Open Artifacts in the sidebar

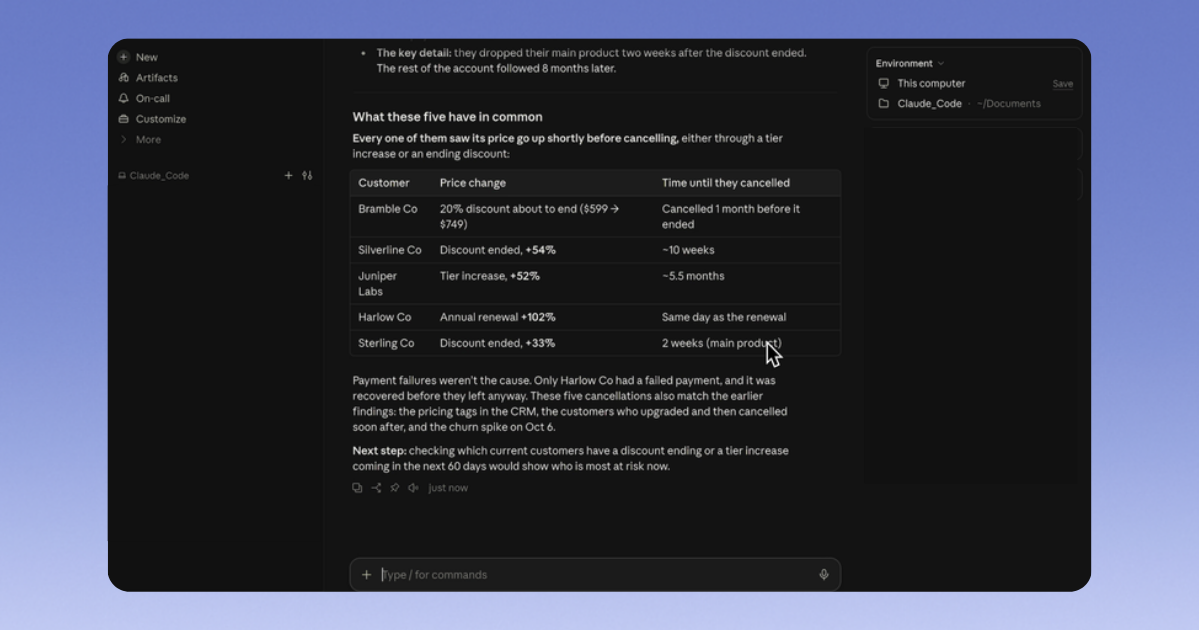pos(148,78)
